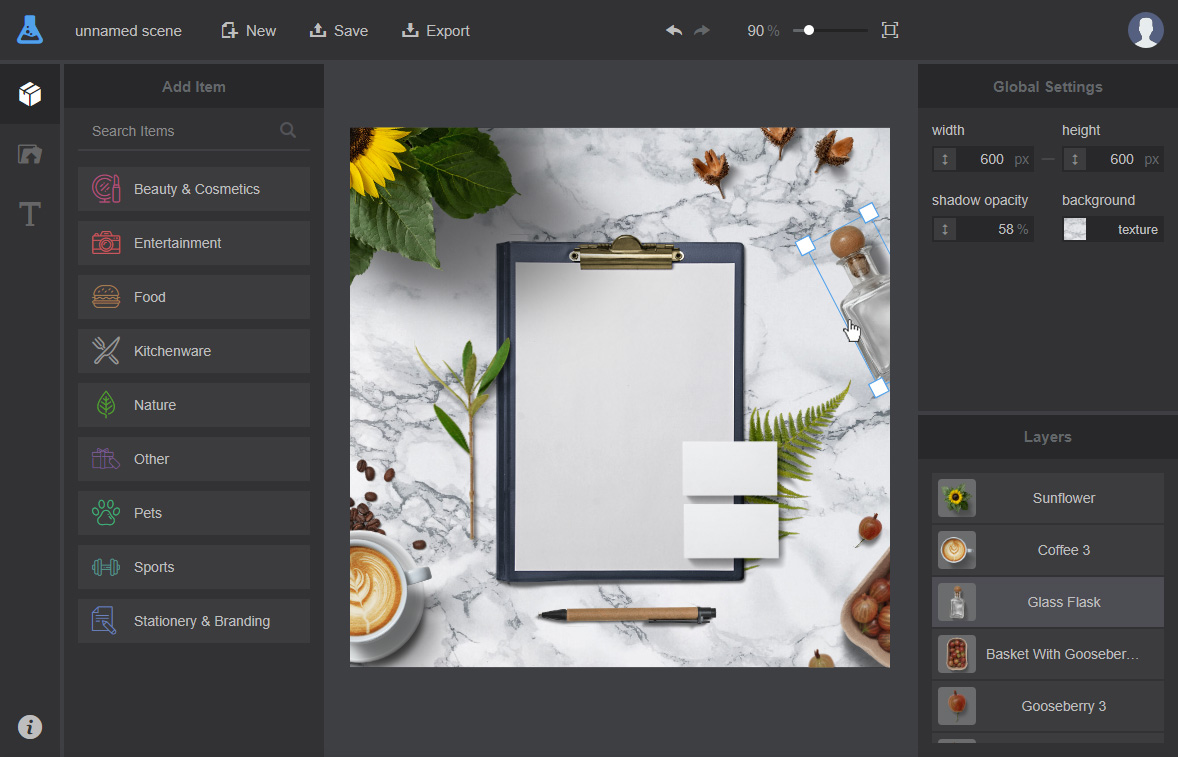Open the user profile avatar
Image resolution: width=1178 pixels, height=757 pixels.
(1145, 30)
